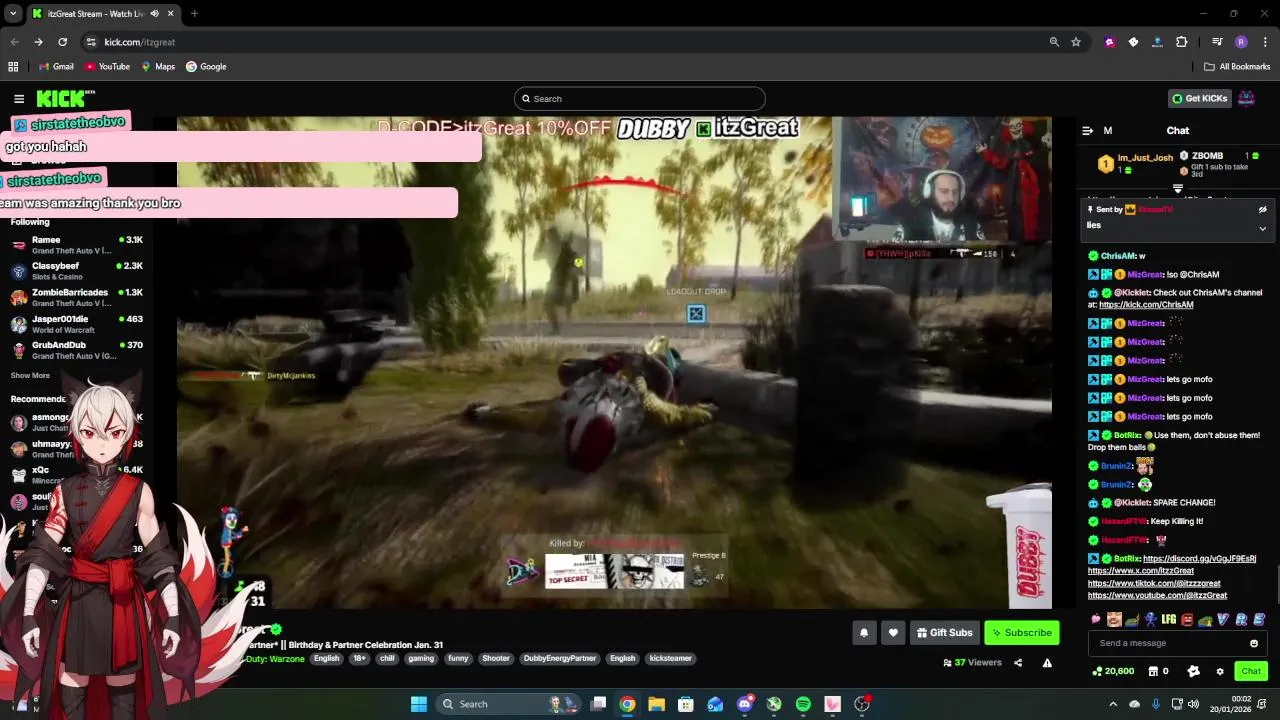The height and width of the screenshot is (720, 1280).
Task: Open Ramee channel in Following list
Action: [x=77, y=245]
